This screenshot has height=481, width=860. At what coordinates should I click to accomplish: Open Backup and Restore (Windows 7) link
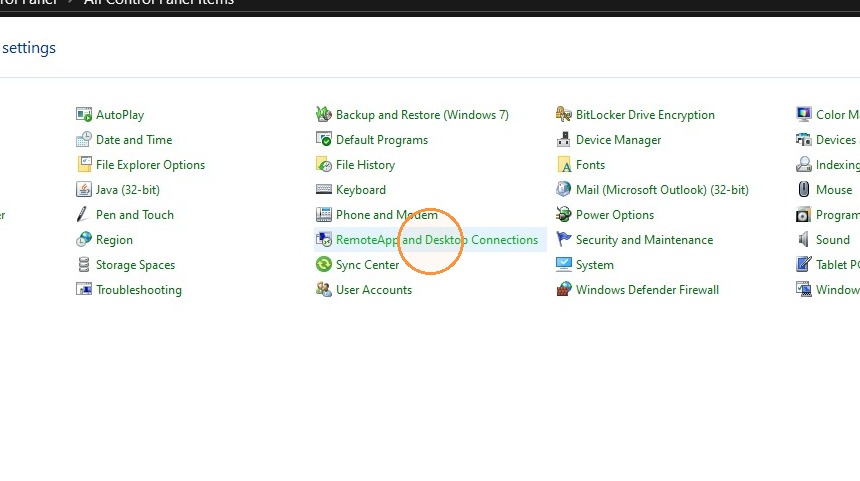[422, 115]
